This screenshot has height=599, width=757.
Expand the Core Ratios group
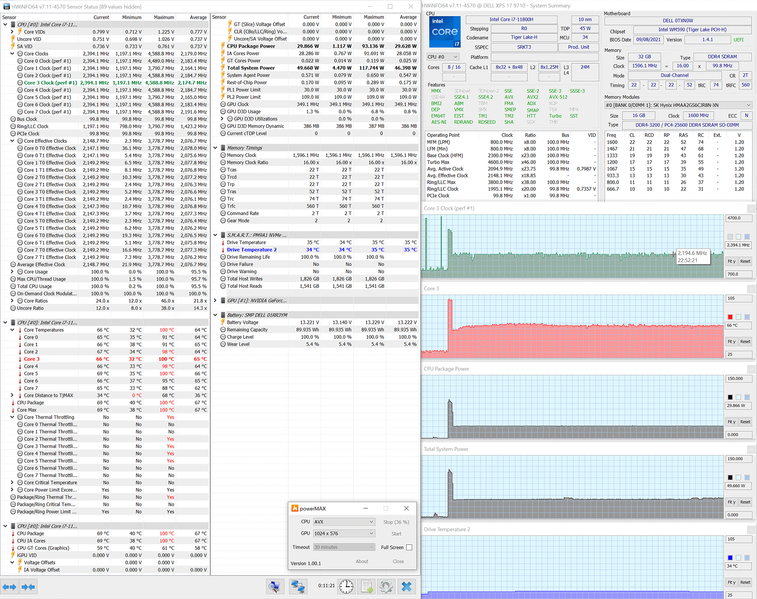click(x=13, y=301)
